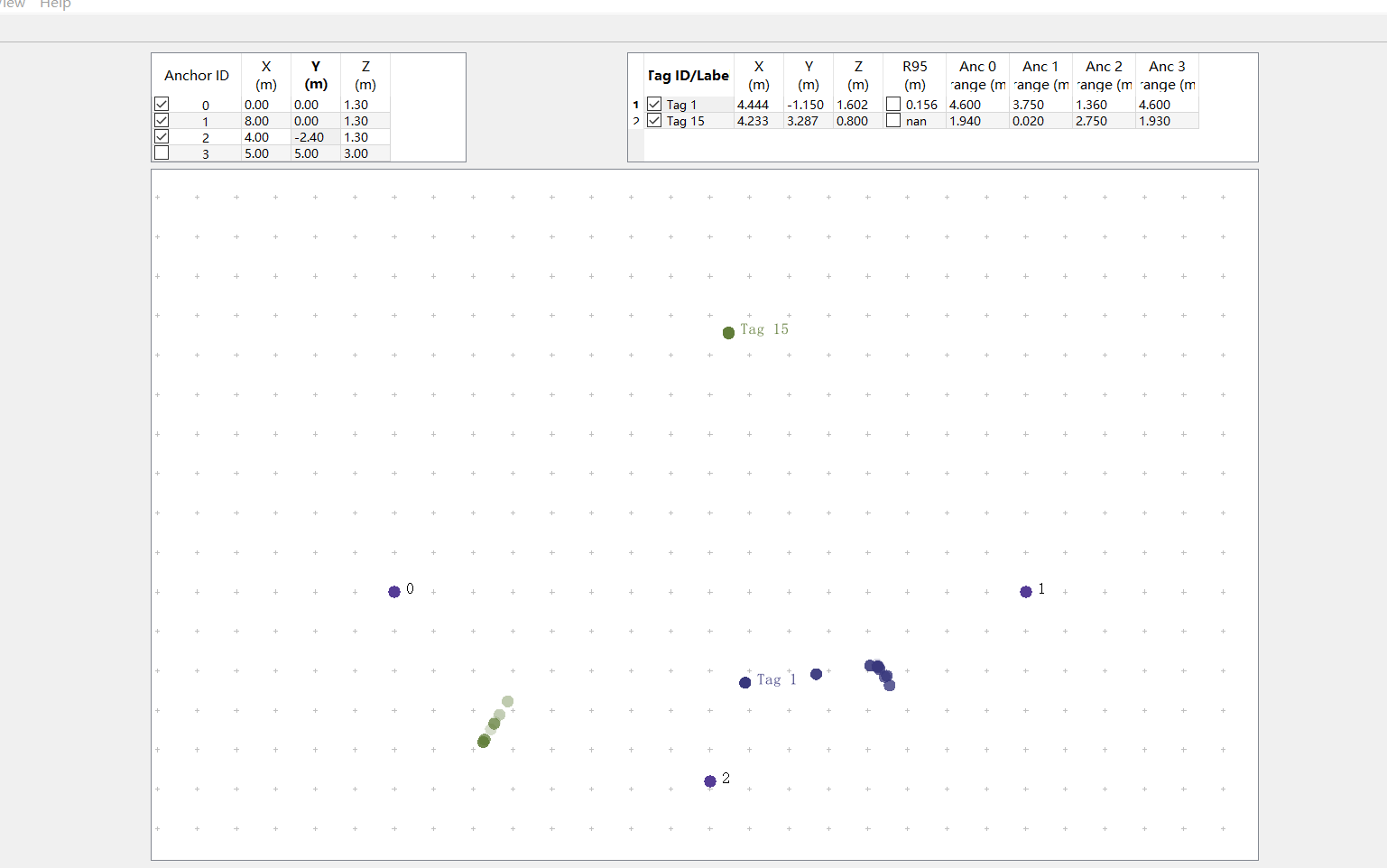This screenshot has height=868, width=1387.
Task: Select the Tag 1 dot beside its label
Action: 745,683
